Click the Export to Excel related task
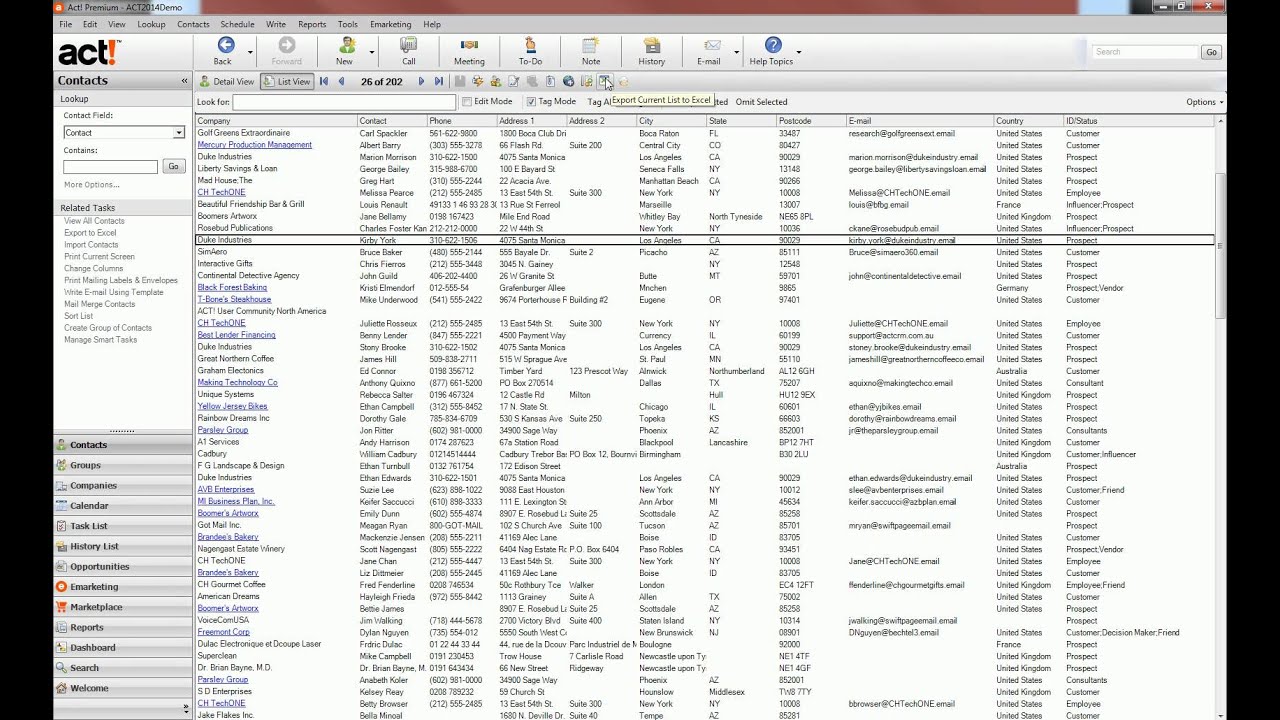Viewport: 1280px width, 720px height. click(90, 233)
